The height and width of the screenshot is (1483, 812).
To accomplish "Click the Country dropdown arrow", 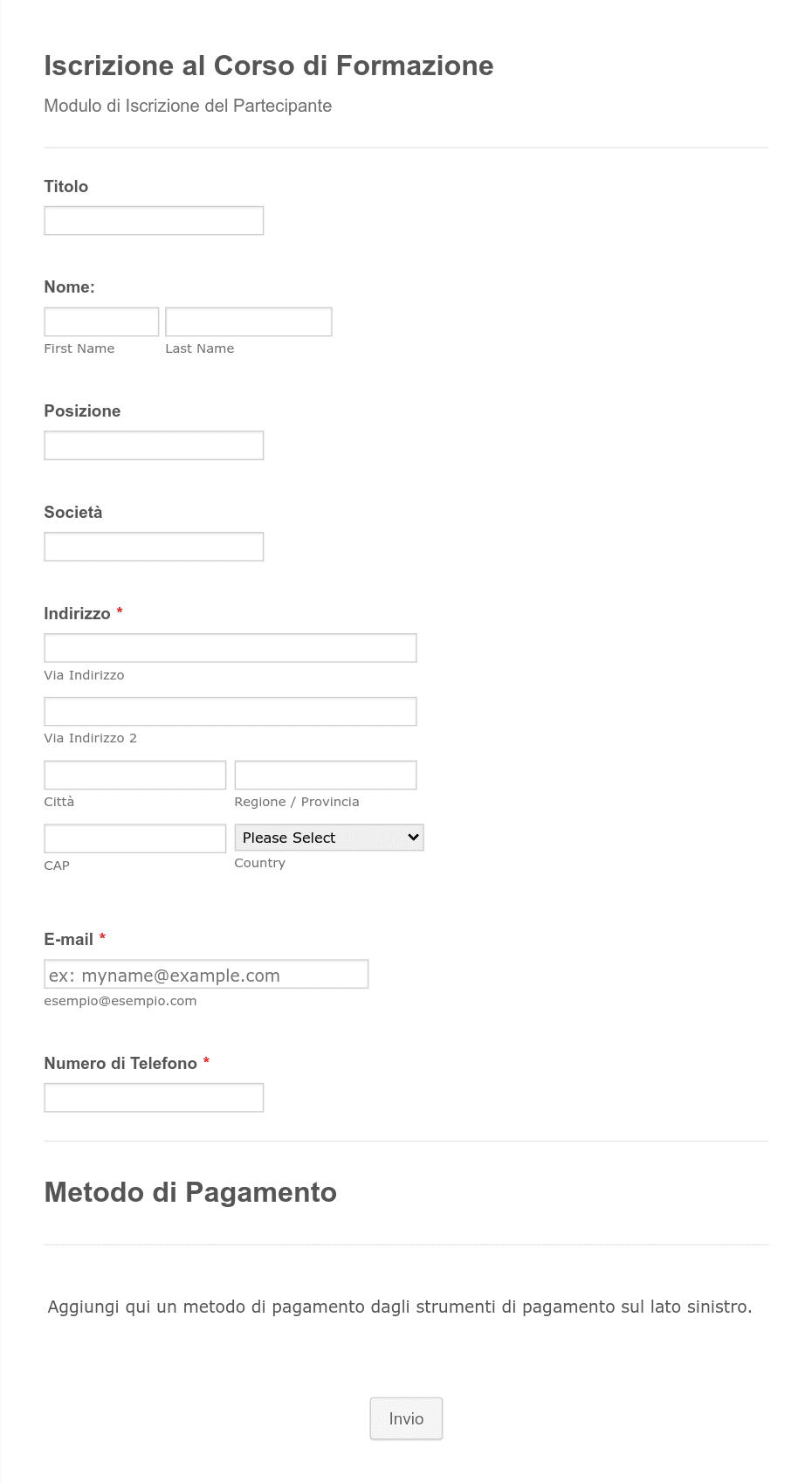I will click(x=413, y=838).
